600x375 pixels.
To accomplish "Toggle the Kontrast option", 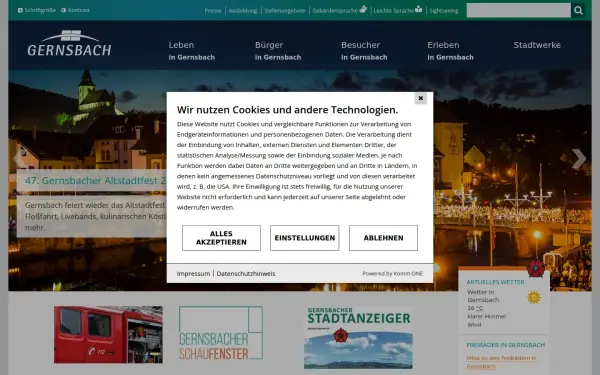I will coord(75,10).
